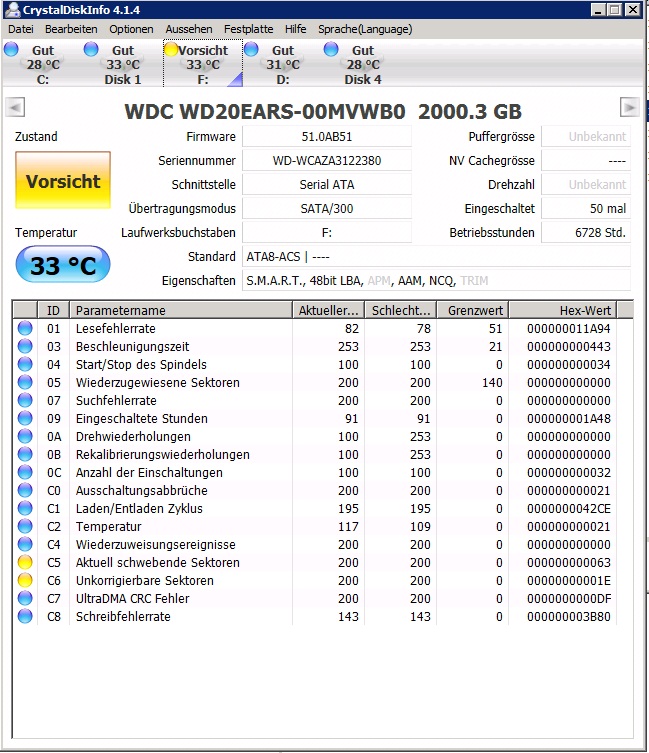
Task: Select the Disk 4 tab
Action: tap(363, 64)
